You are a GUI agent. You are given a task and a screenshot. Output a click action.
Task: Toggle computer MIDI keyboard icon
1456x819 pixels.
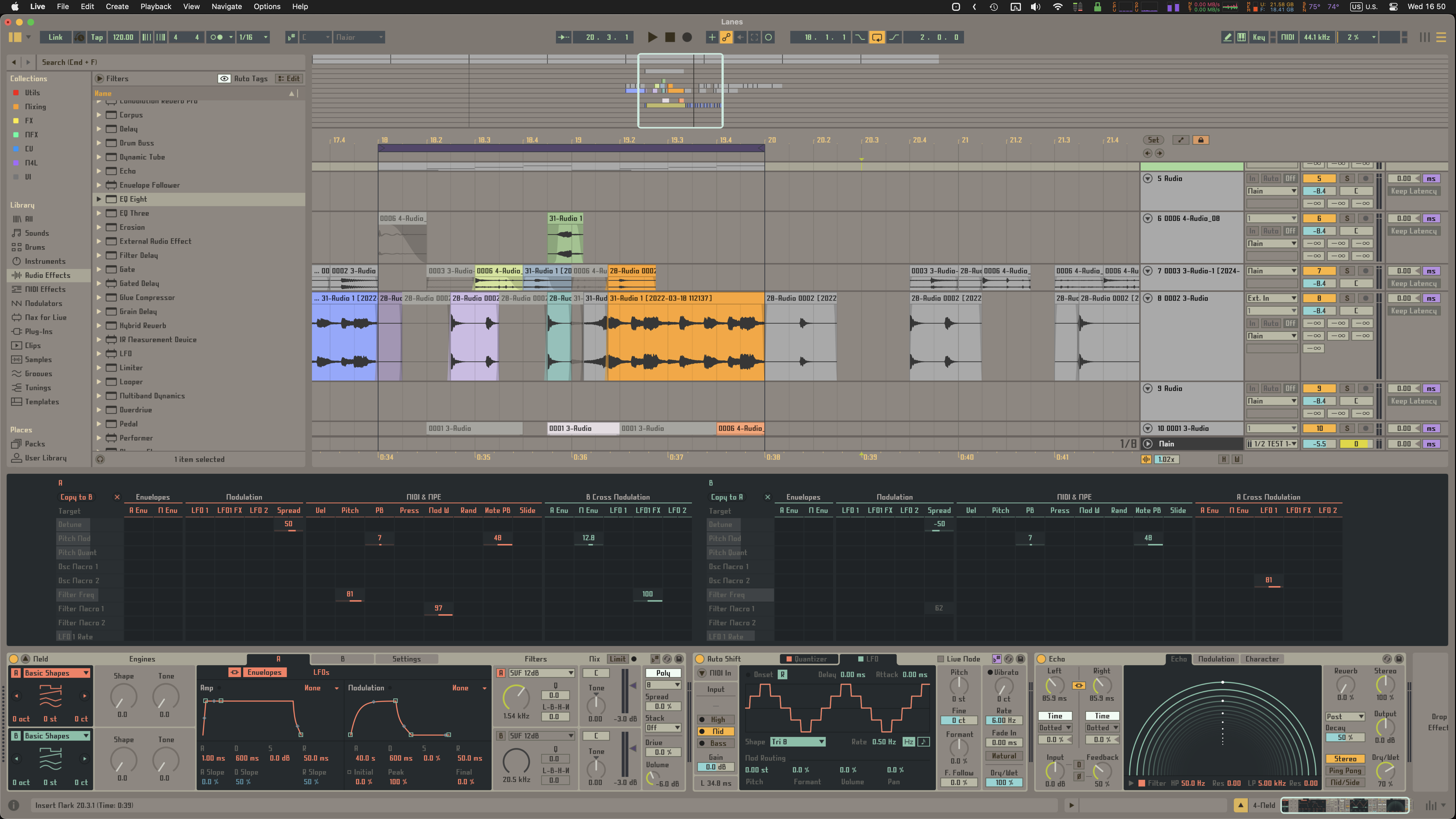coord(1241,37)
